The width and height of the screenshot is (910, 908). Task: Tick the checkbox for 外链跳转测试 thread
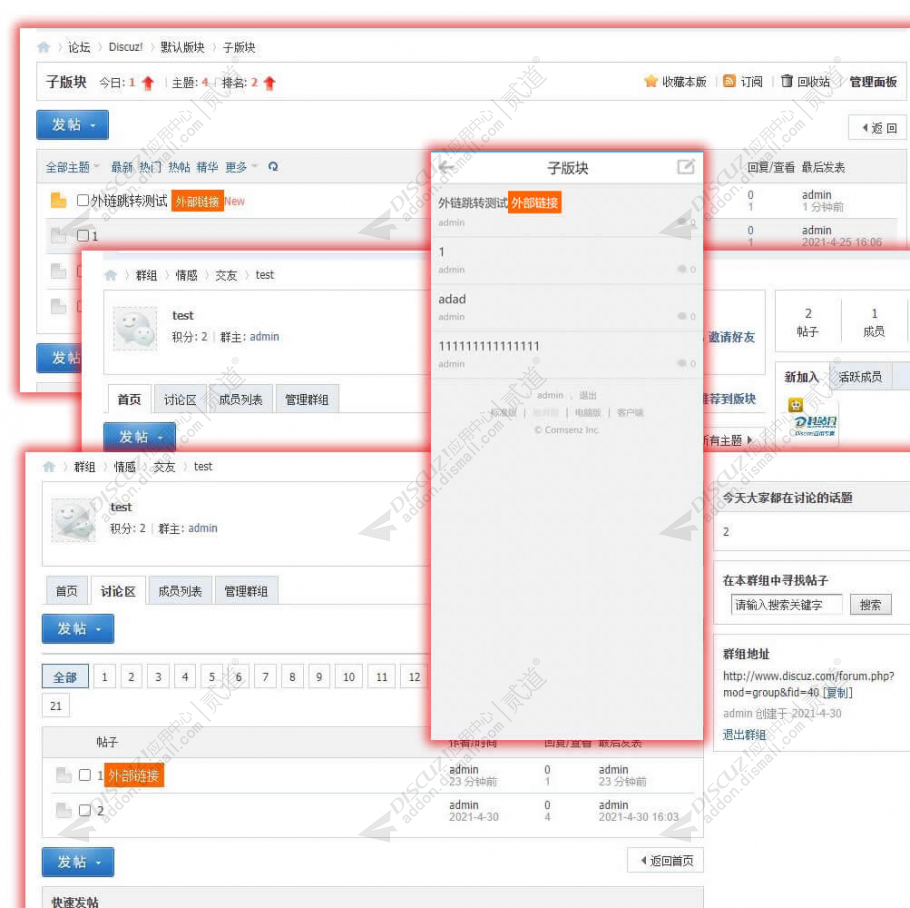[x=83, y=200]
